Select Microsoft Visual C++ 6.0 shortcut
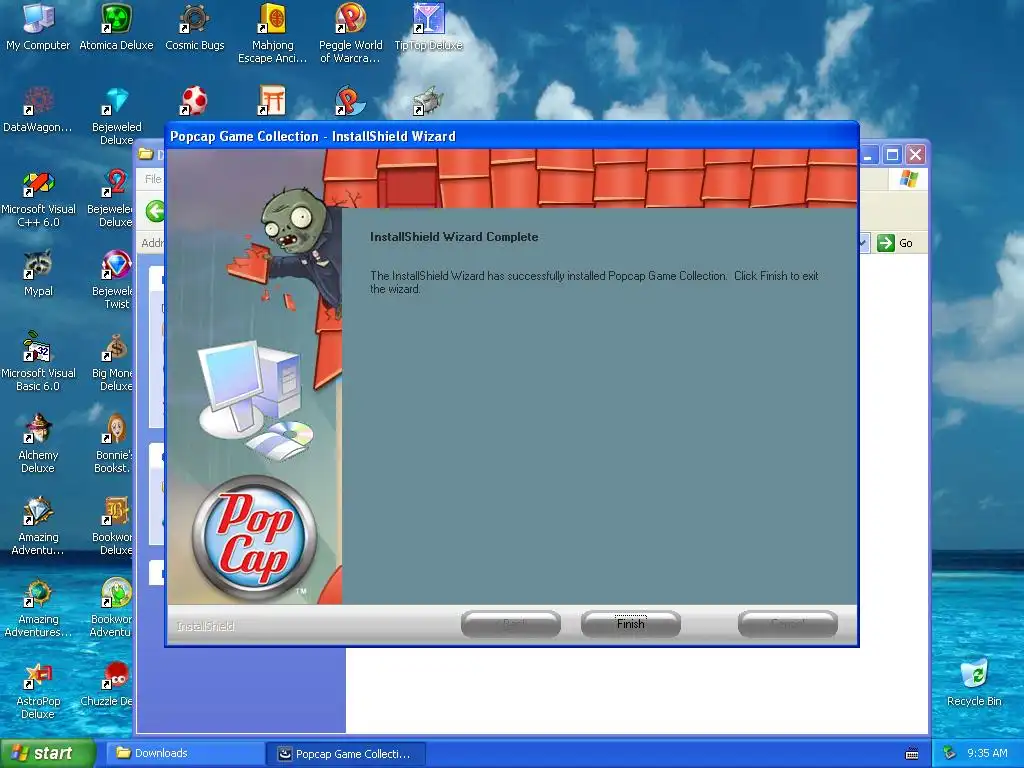Viewport: 1024px width, 768px height. pyautogui.click(x=38, y=198)
